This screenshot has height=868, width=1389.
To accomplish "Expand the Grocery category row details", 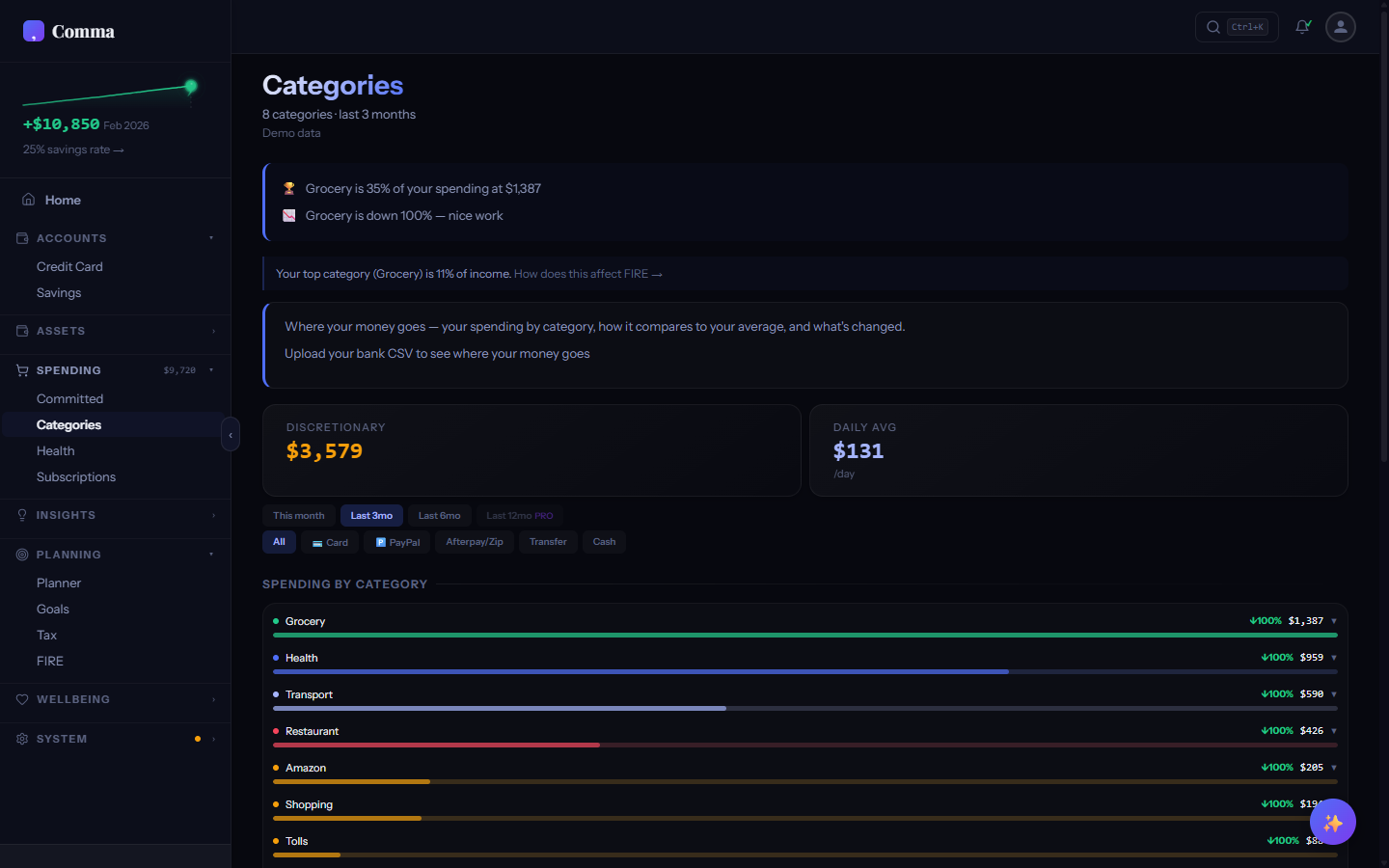I will (x=1334, y=620).
